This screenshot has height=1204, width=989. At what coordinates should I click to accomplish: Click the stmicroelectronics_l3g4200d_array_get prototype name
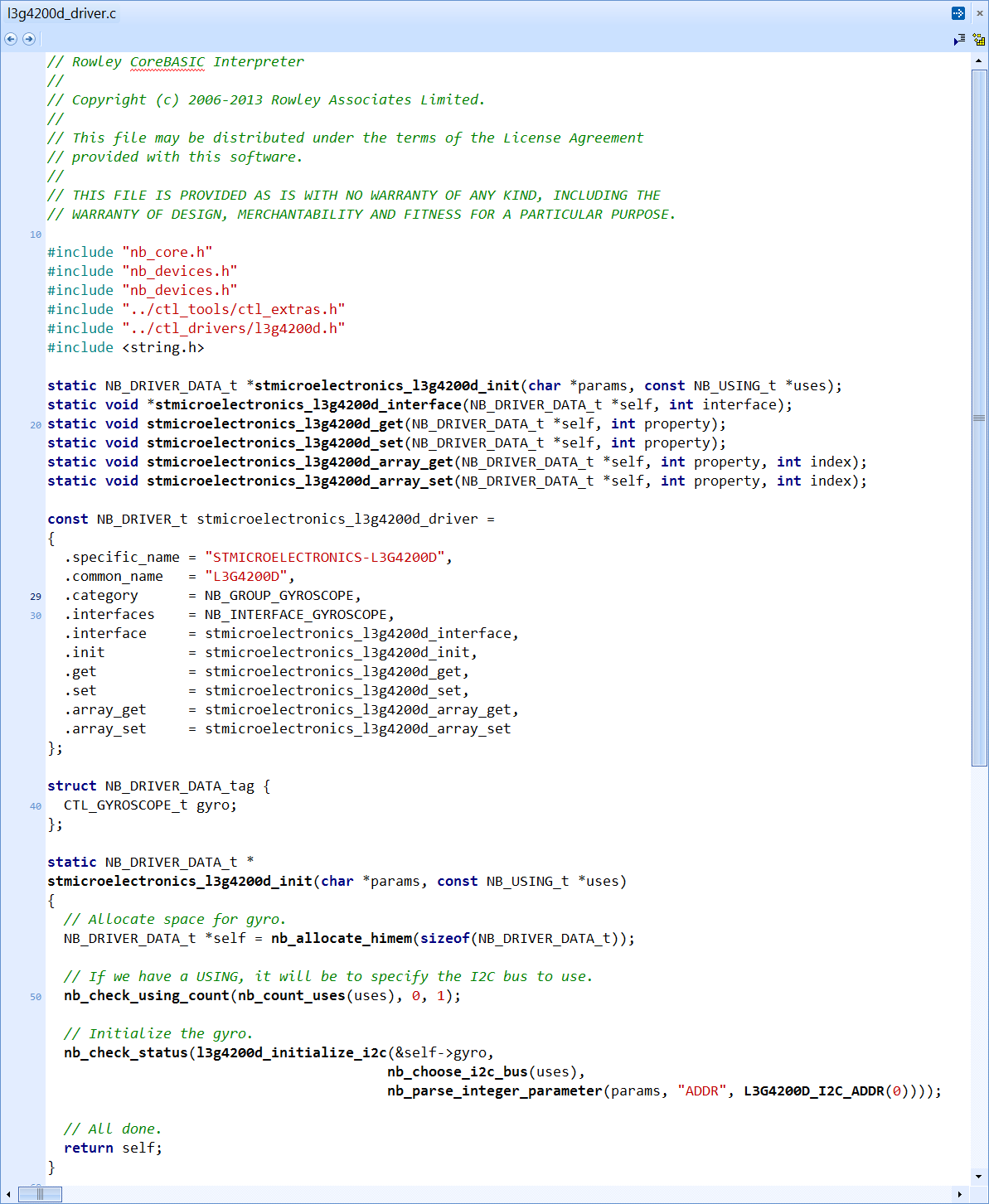coord(300,462)
